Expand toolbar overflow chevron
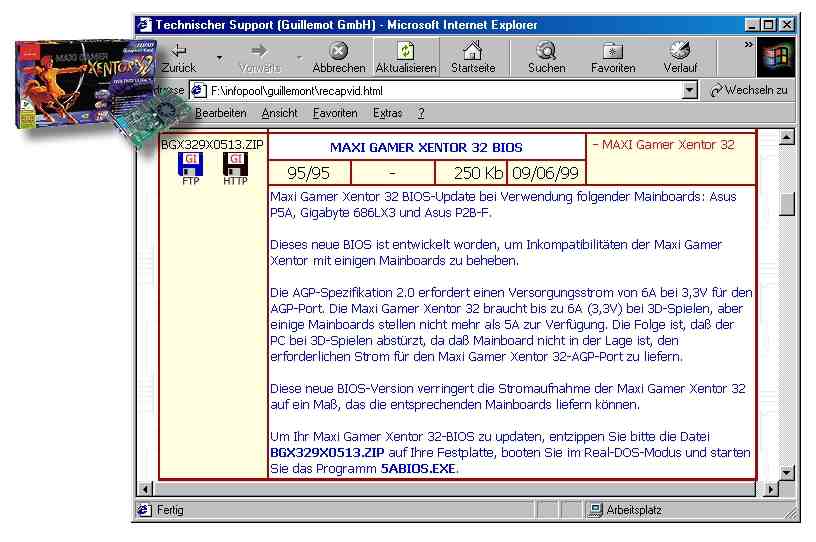 [748, 45]
